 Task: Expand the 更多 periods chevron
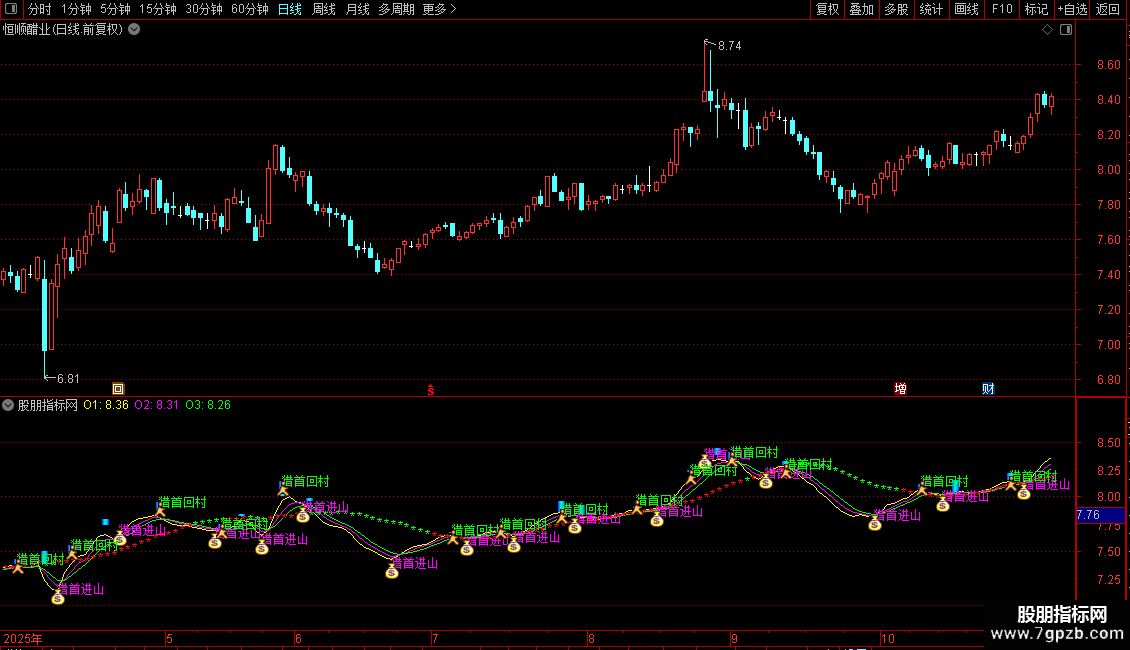[x=453, y=9]
